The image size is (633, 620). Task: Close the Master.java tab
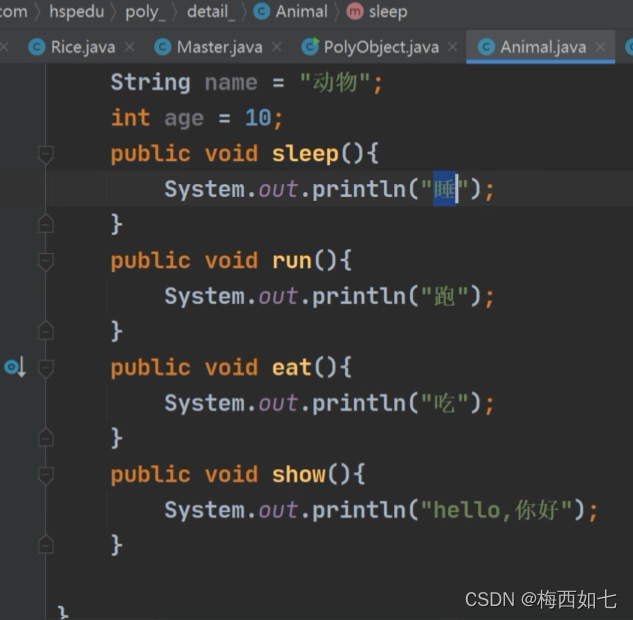coord(277,47)
